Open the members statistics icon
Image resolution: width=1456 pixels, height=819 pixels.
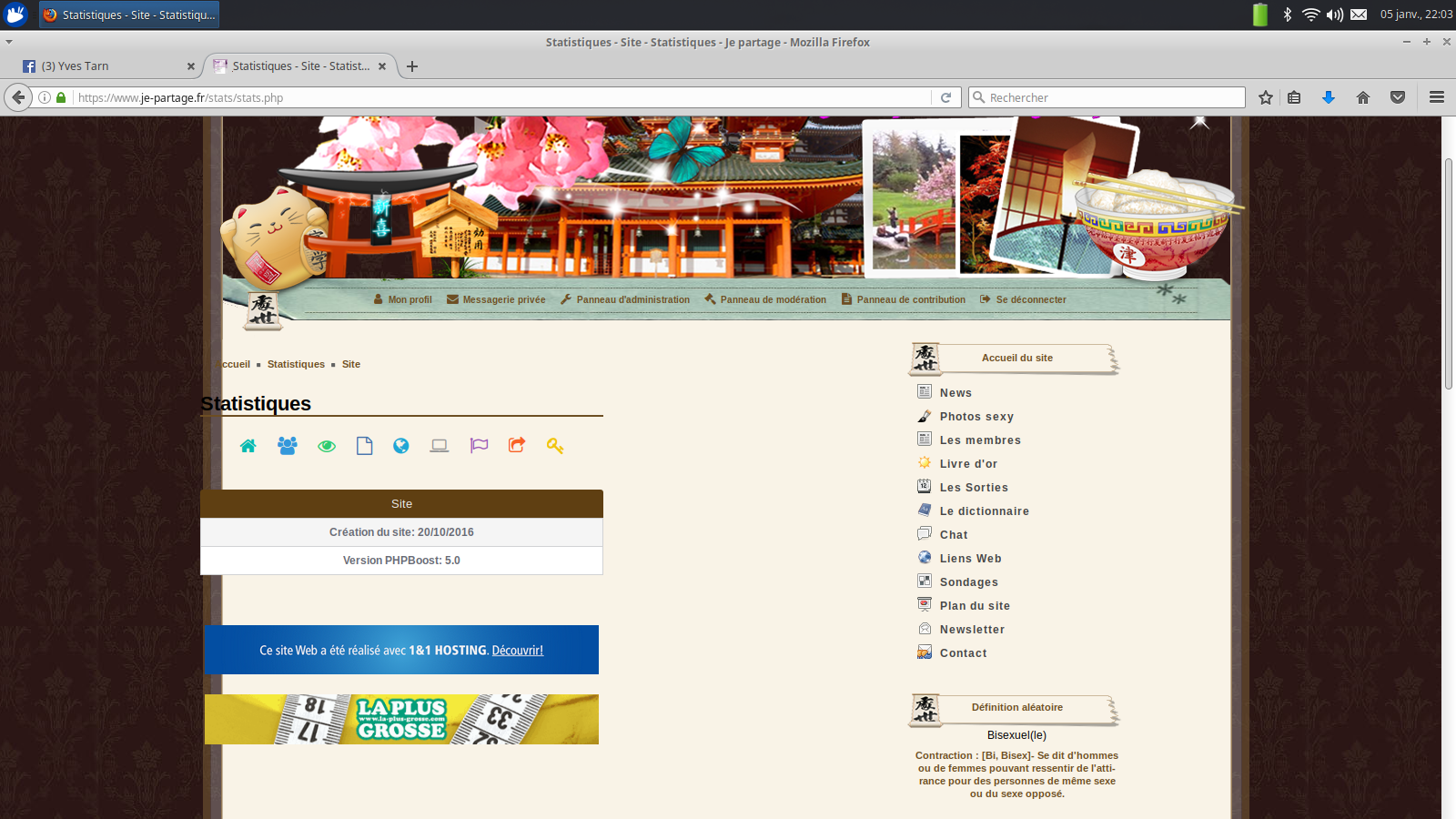(x=288, y=446)
